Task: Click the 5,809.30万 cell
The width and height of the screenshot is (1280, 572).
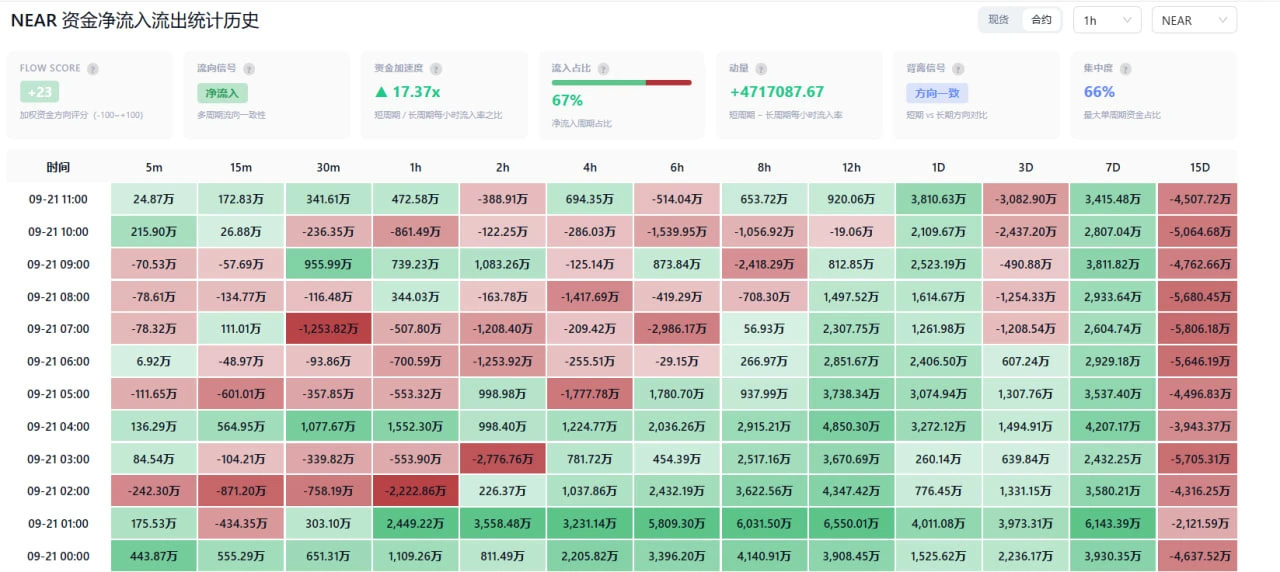Action: (677, 524)
